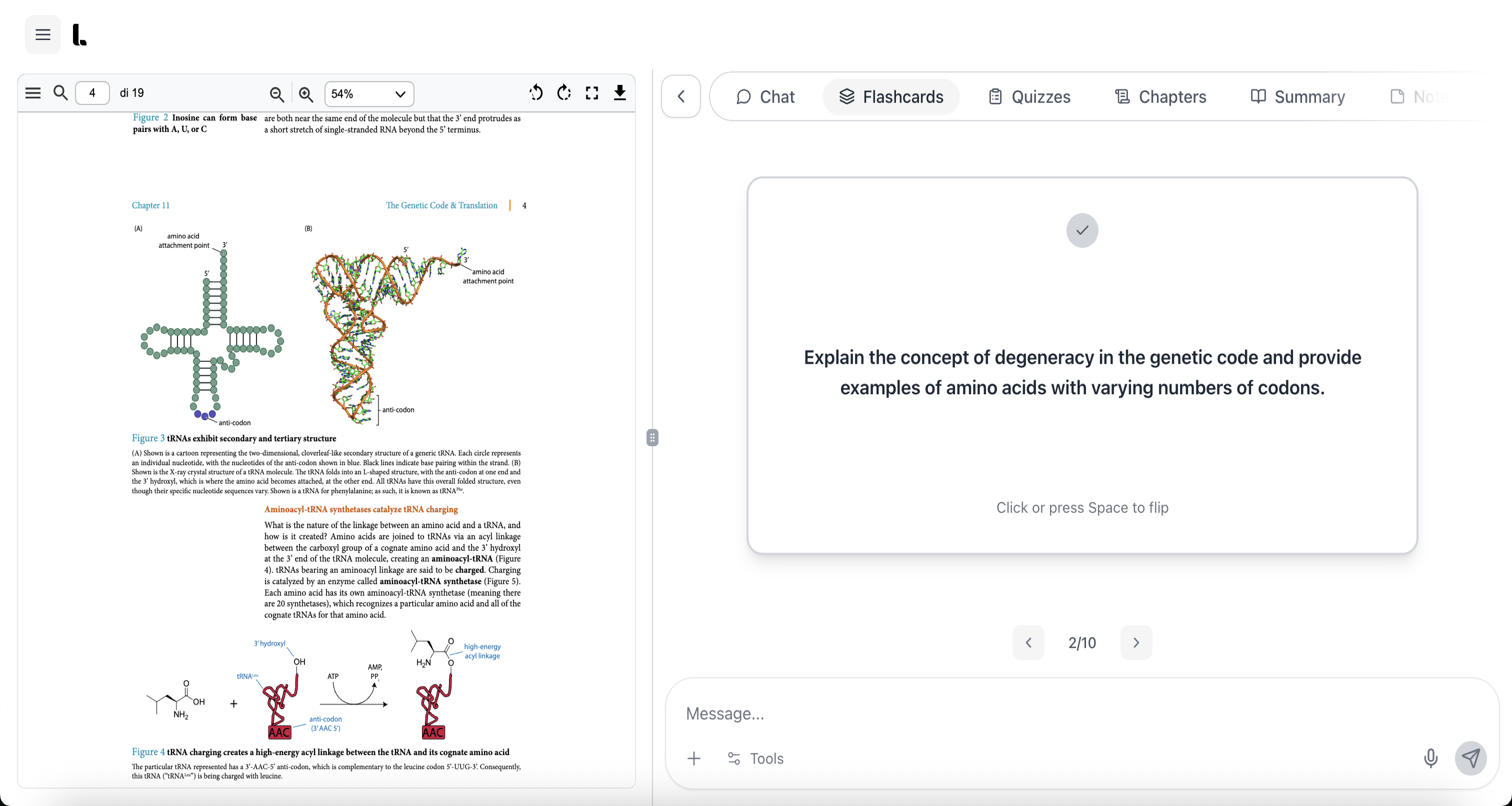Download the PDF file
This screenshot has height=806, width=1512.
(620, 92)
